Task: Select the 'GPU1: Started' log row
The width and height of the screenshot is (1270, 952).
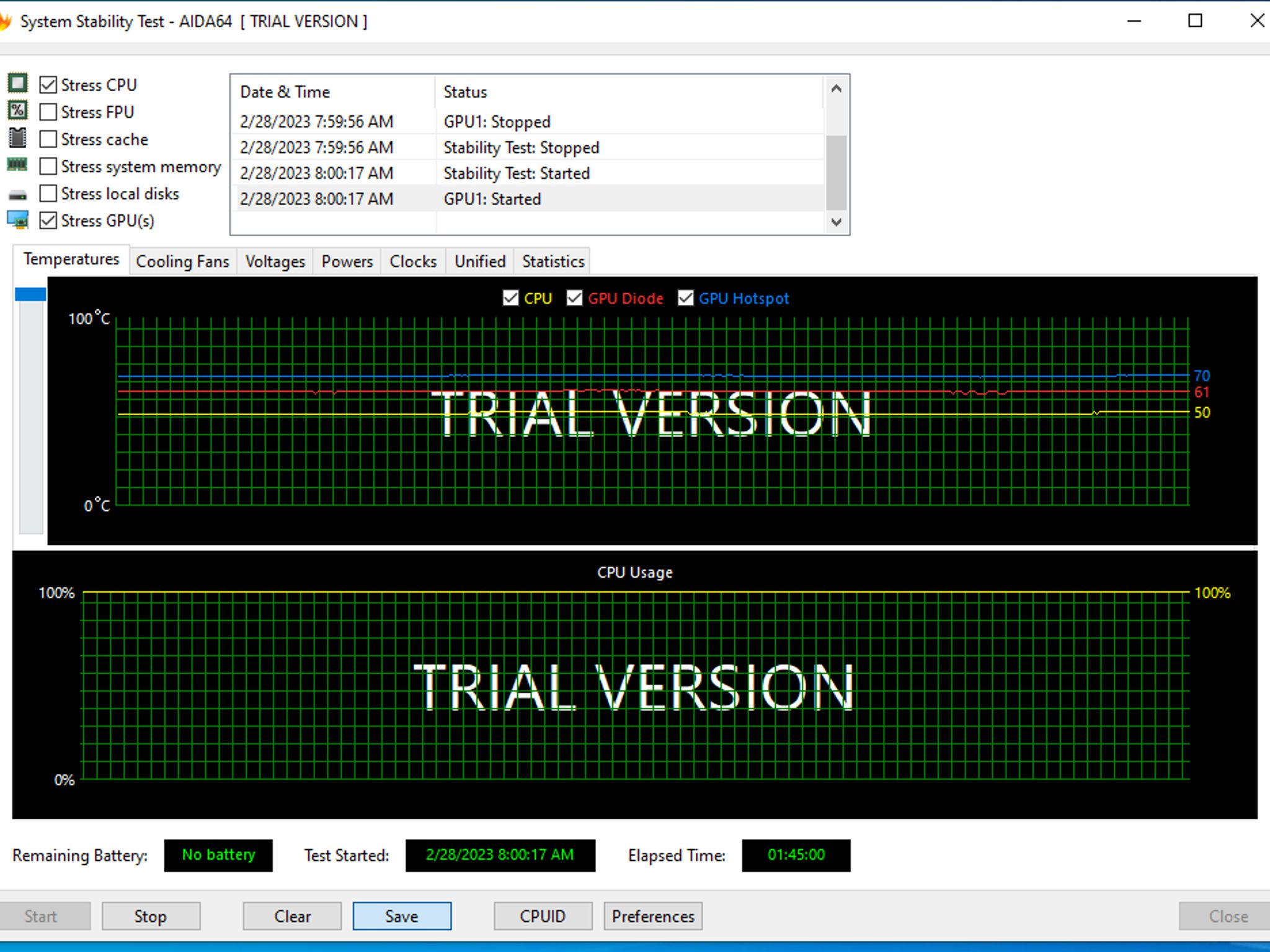Action: pyautogui.click(x=528, y=199)
